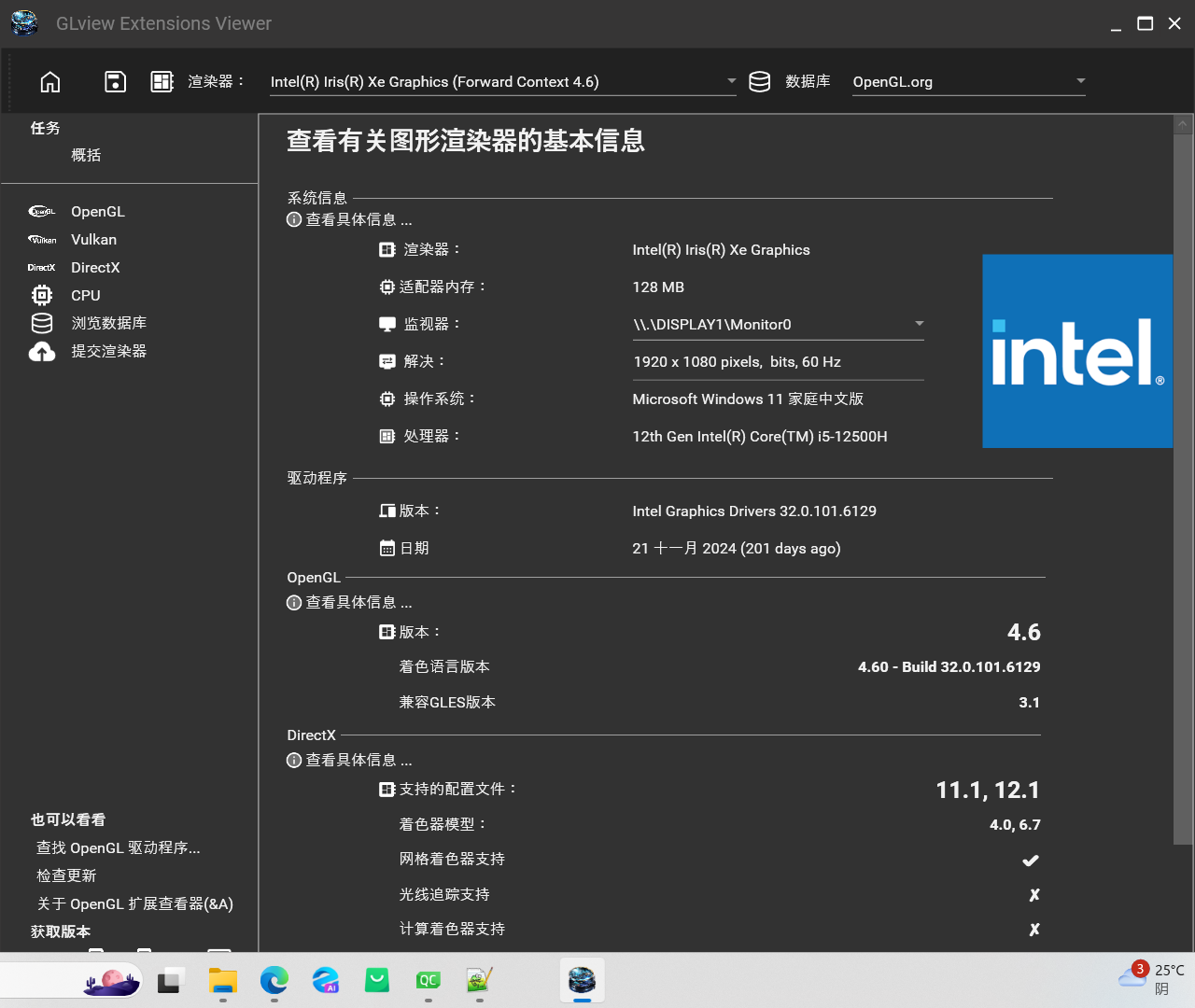Click 检查更新 link
This screenshot has width=1195, height=1008.
point(66,876)
